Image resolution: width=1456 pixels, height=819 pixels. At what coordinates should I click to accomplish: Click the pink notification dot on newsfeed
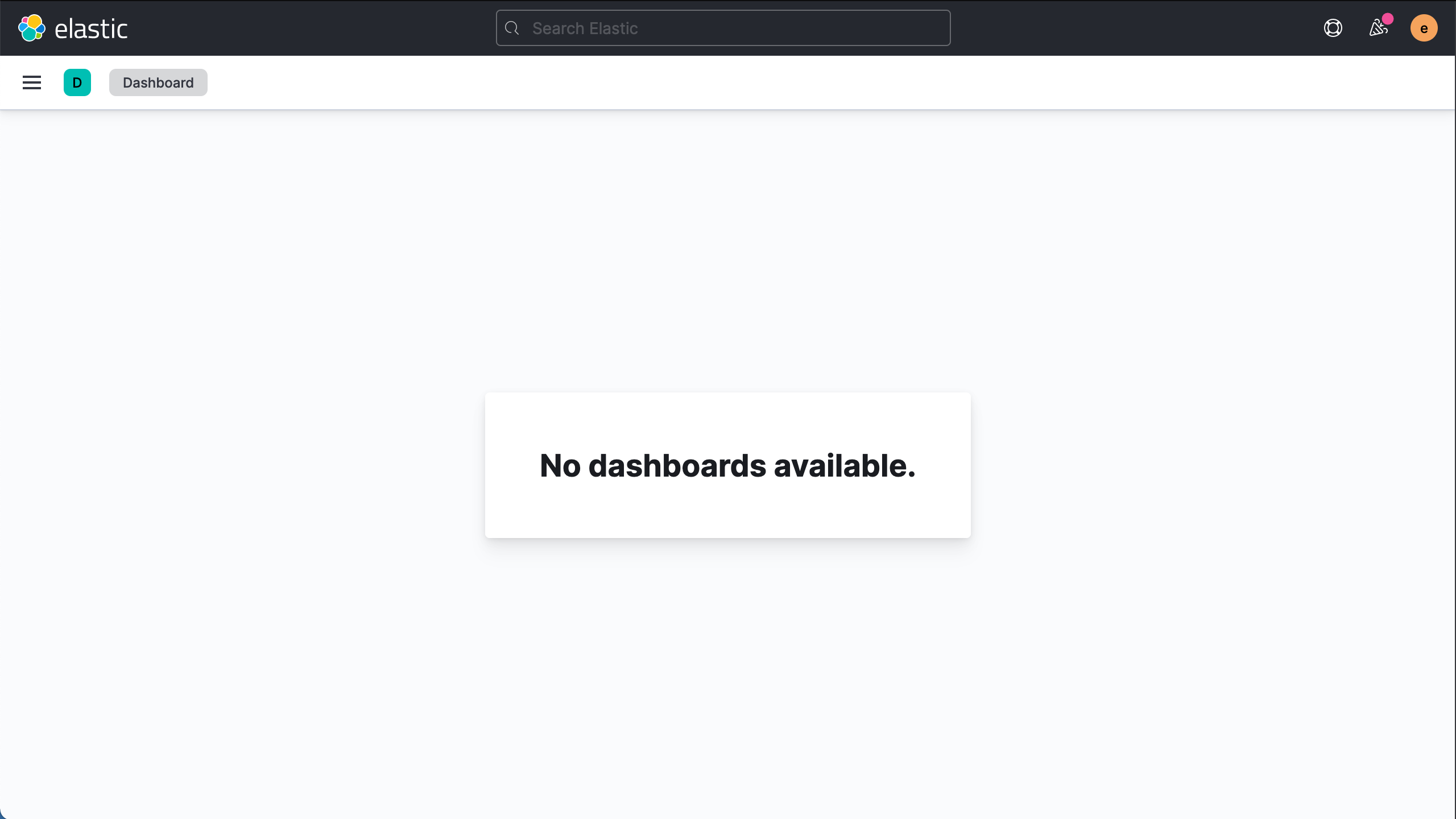click(x=1388, y=19)
